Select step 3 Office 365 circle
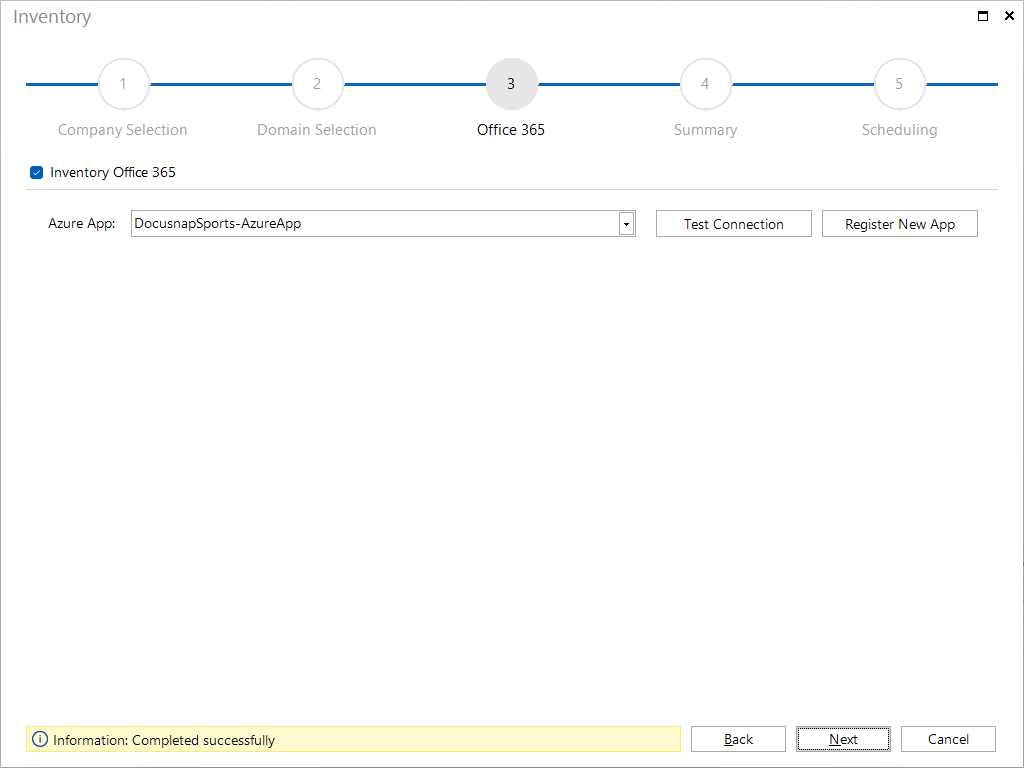 point(511,84)
